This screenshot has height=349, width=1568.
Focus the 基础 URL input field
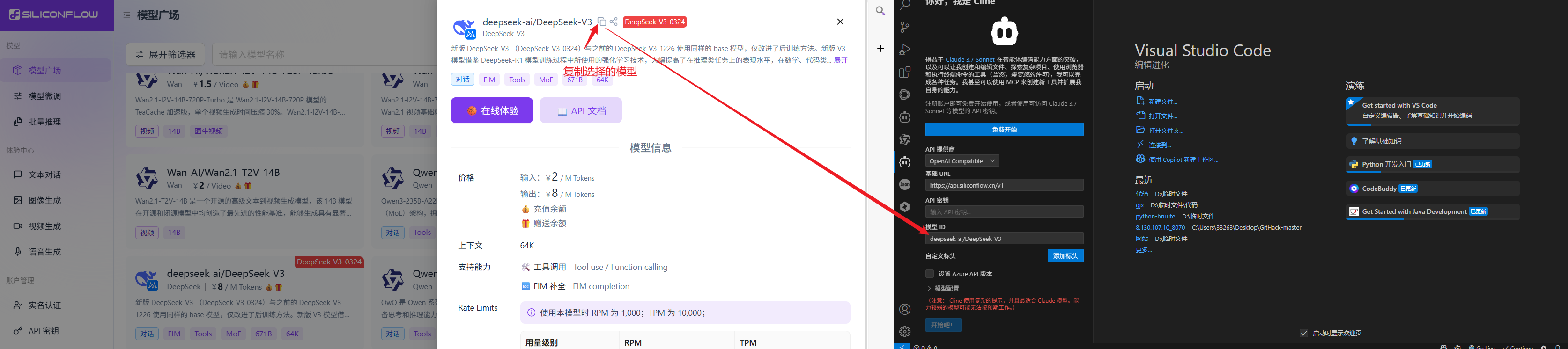1004,185
